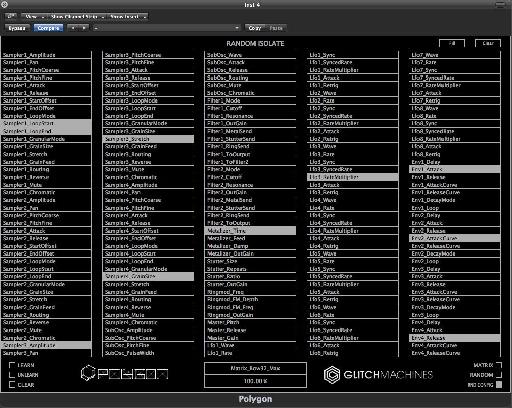Click the 100.00% value field
The height and width of the screenshot is (408, 512).
(255, 381)
